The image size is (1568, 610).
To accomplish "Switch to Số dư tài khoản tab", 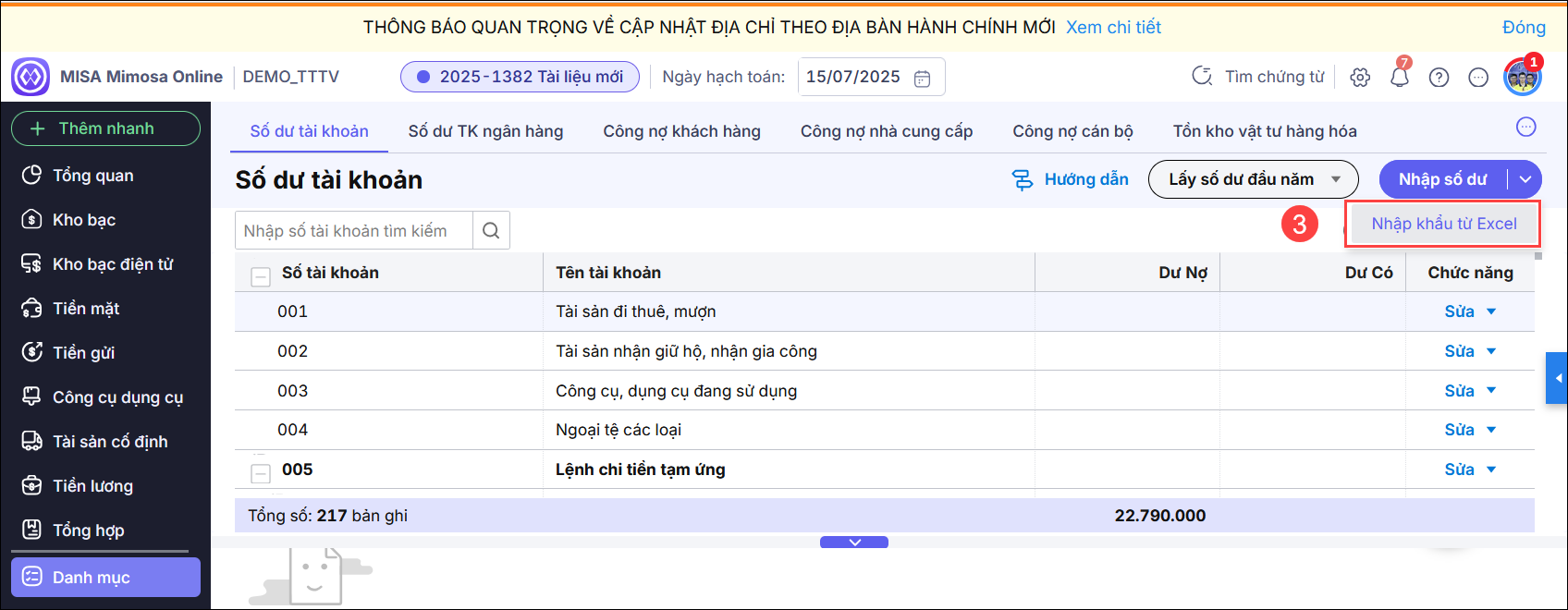I will point(309,131).
